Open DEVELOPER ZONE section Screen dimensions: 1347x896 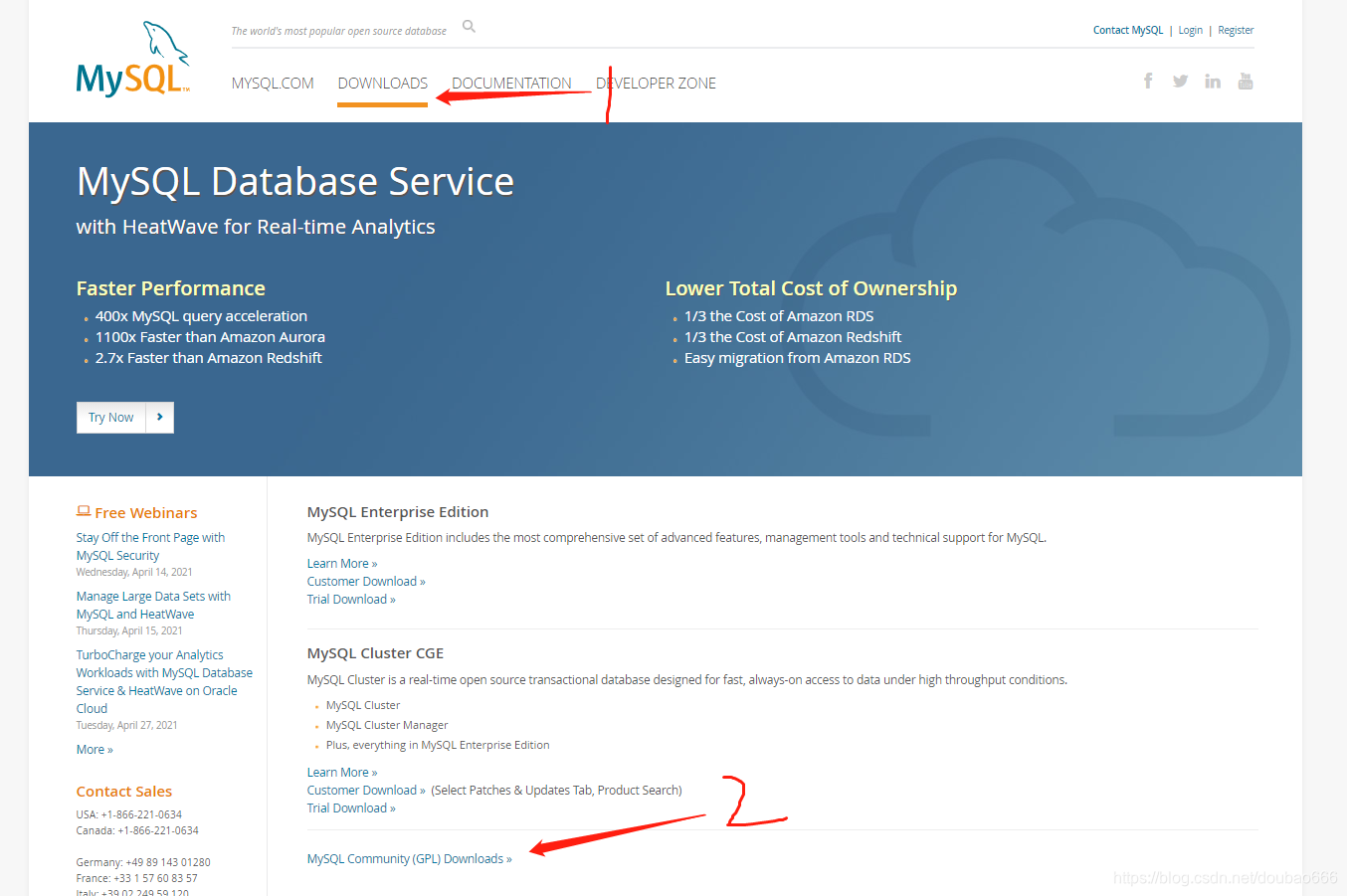[x=656, y=84]
